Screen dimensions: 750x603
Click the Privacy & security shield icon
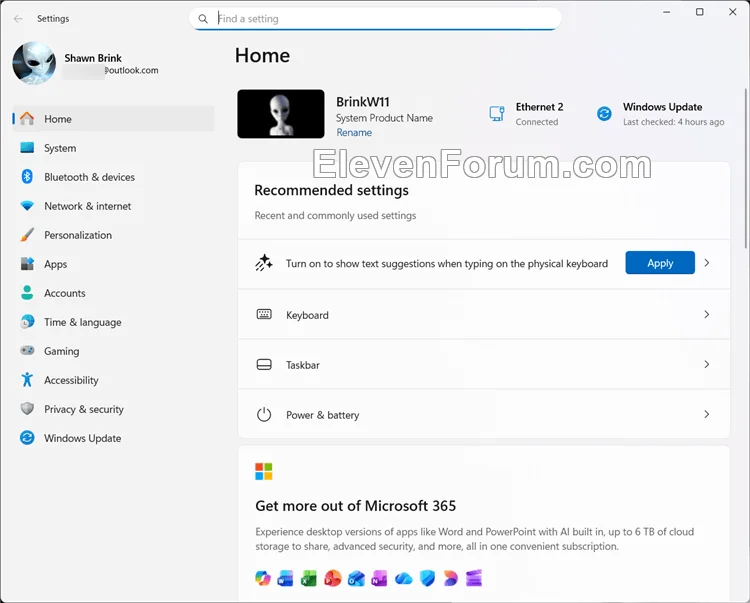tap(27, 409)
